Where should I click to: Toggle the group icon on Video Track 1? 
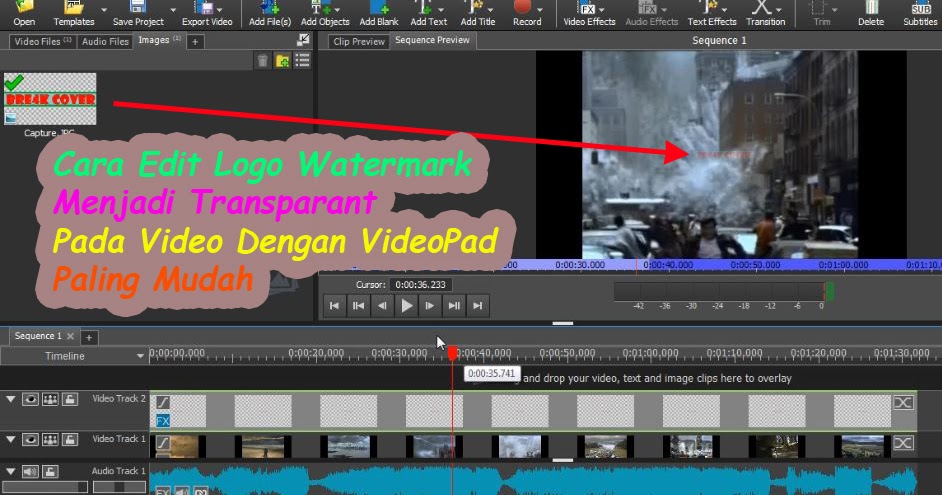click(50, 440)
